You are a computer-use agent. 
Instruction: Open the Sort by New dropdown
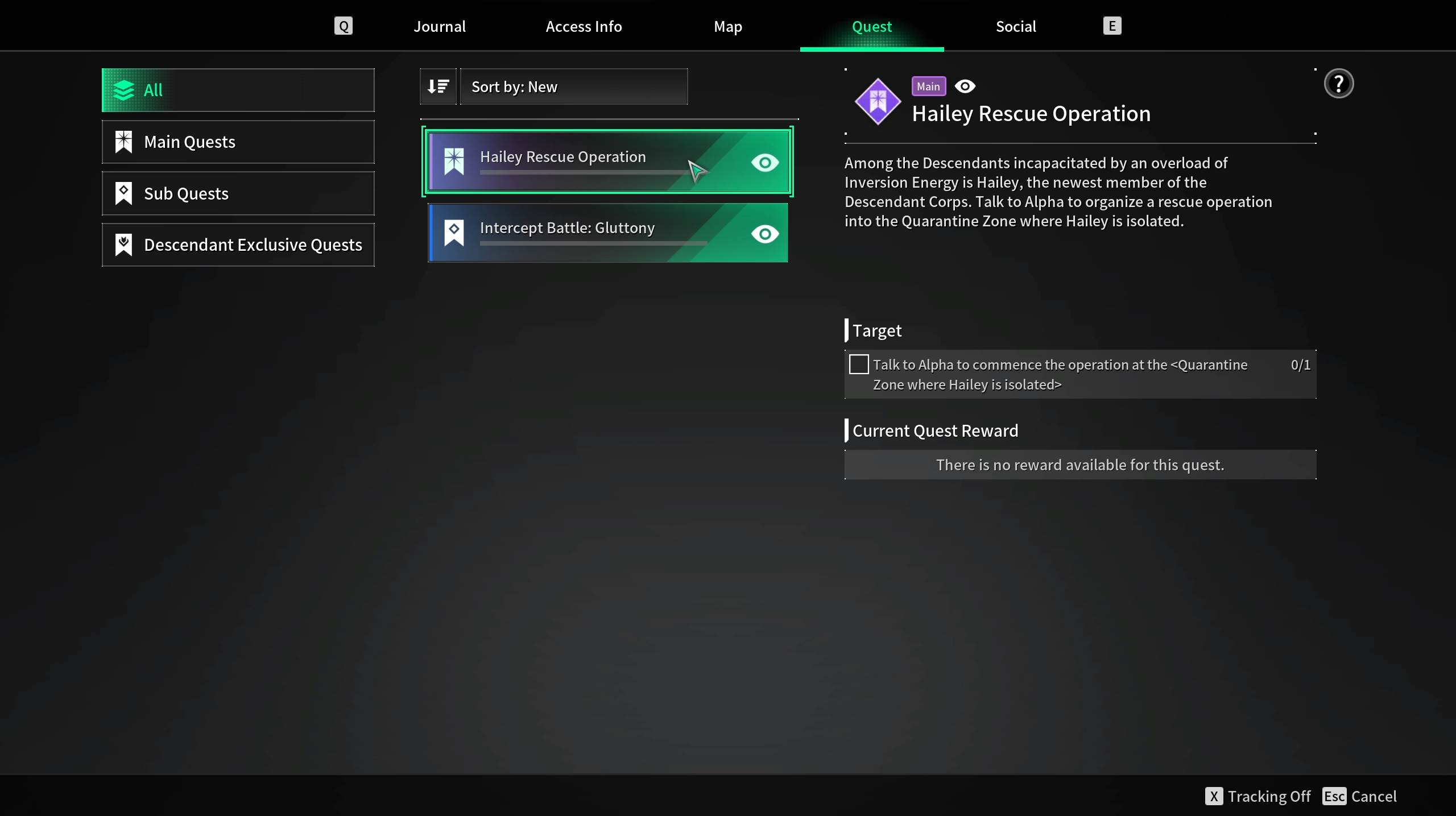point(573,86)
